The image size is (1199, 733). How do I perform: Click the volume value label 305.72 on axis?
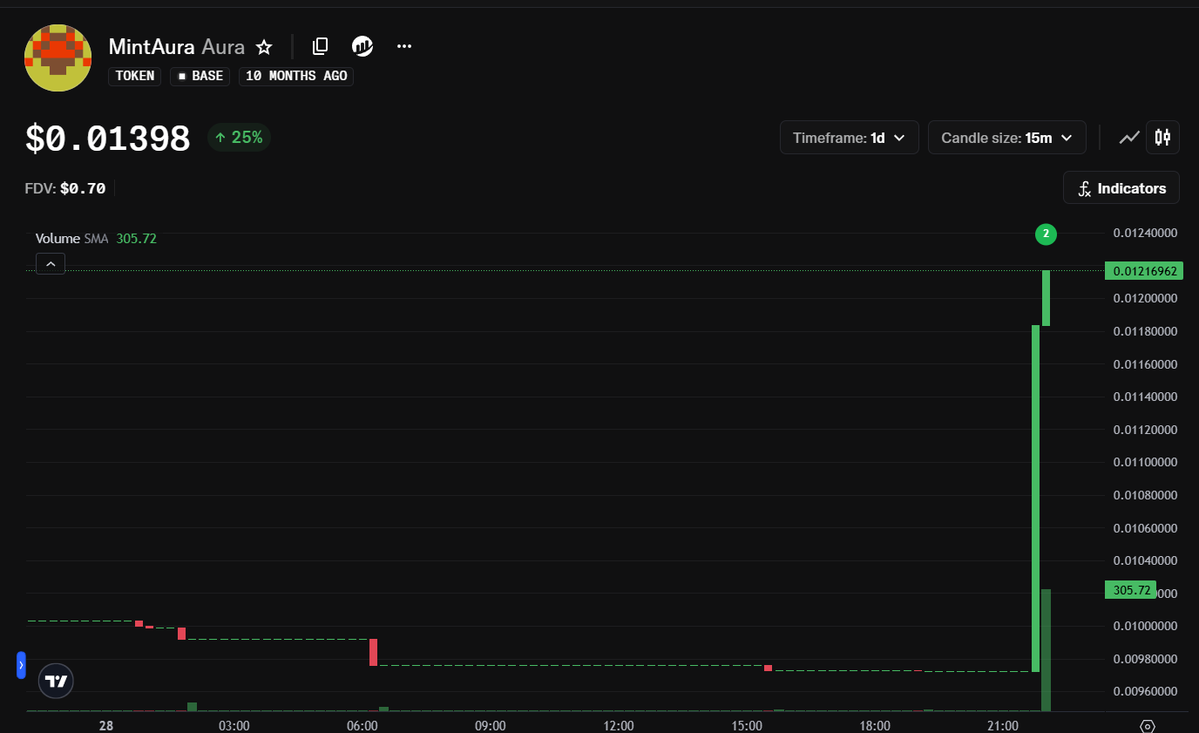pyautogui.click(x=1131, y=590)
